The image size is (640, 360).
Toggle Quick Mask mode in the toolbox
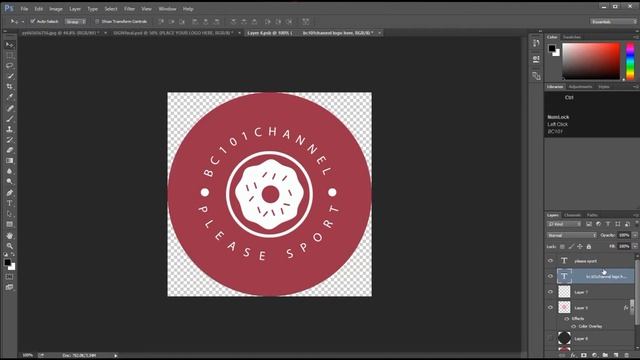(9, 277)
